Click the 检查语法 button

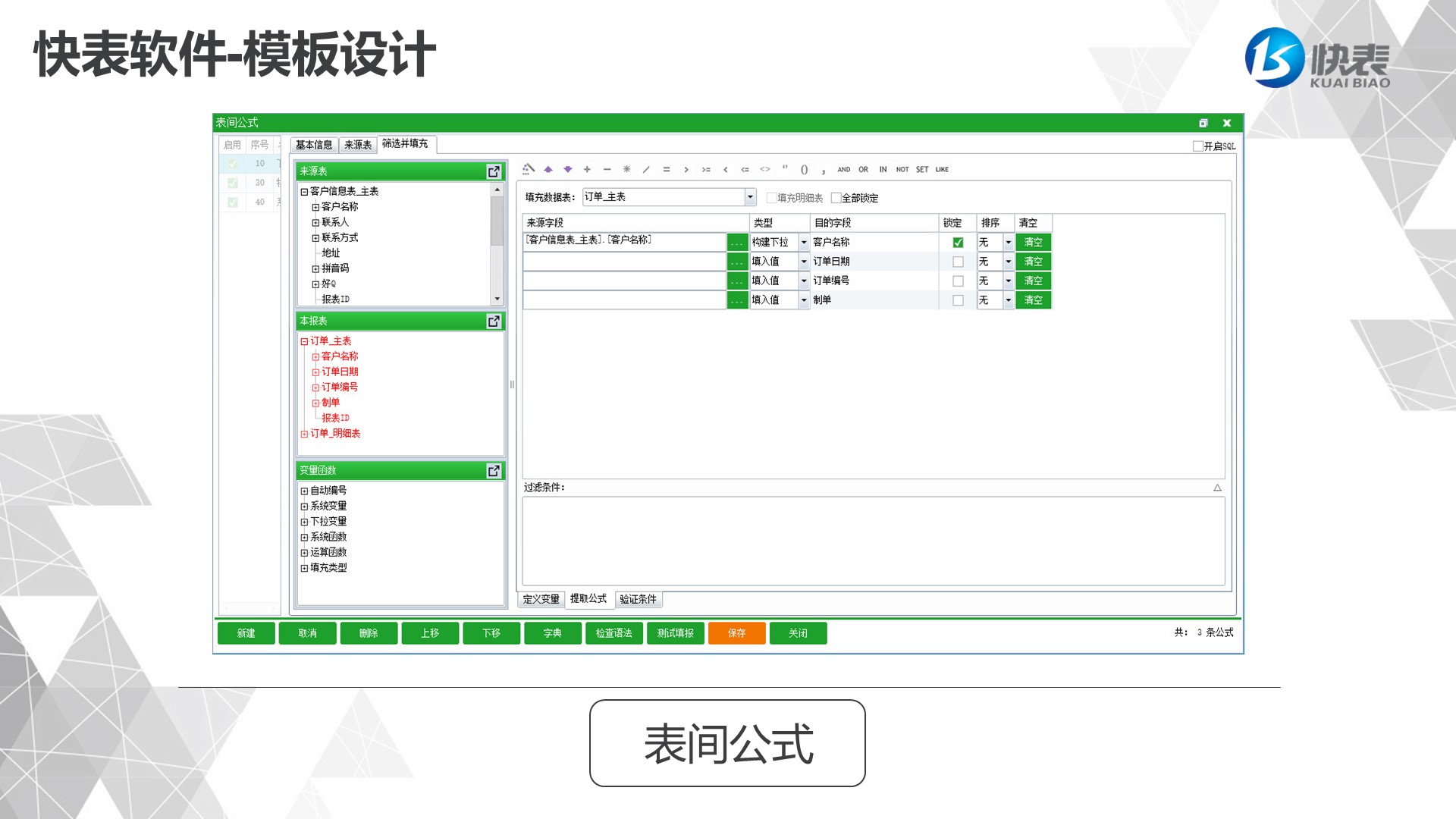614,633
